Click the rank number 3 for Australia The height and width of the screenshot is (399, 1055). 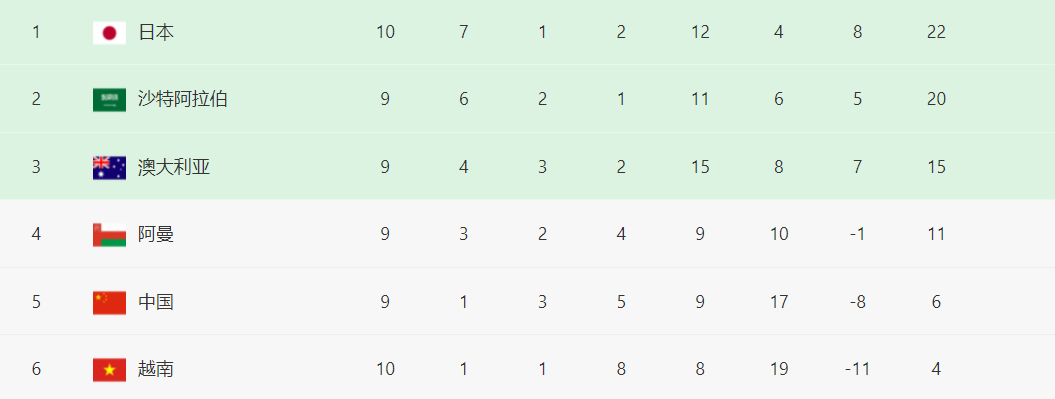pos(36,167)
